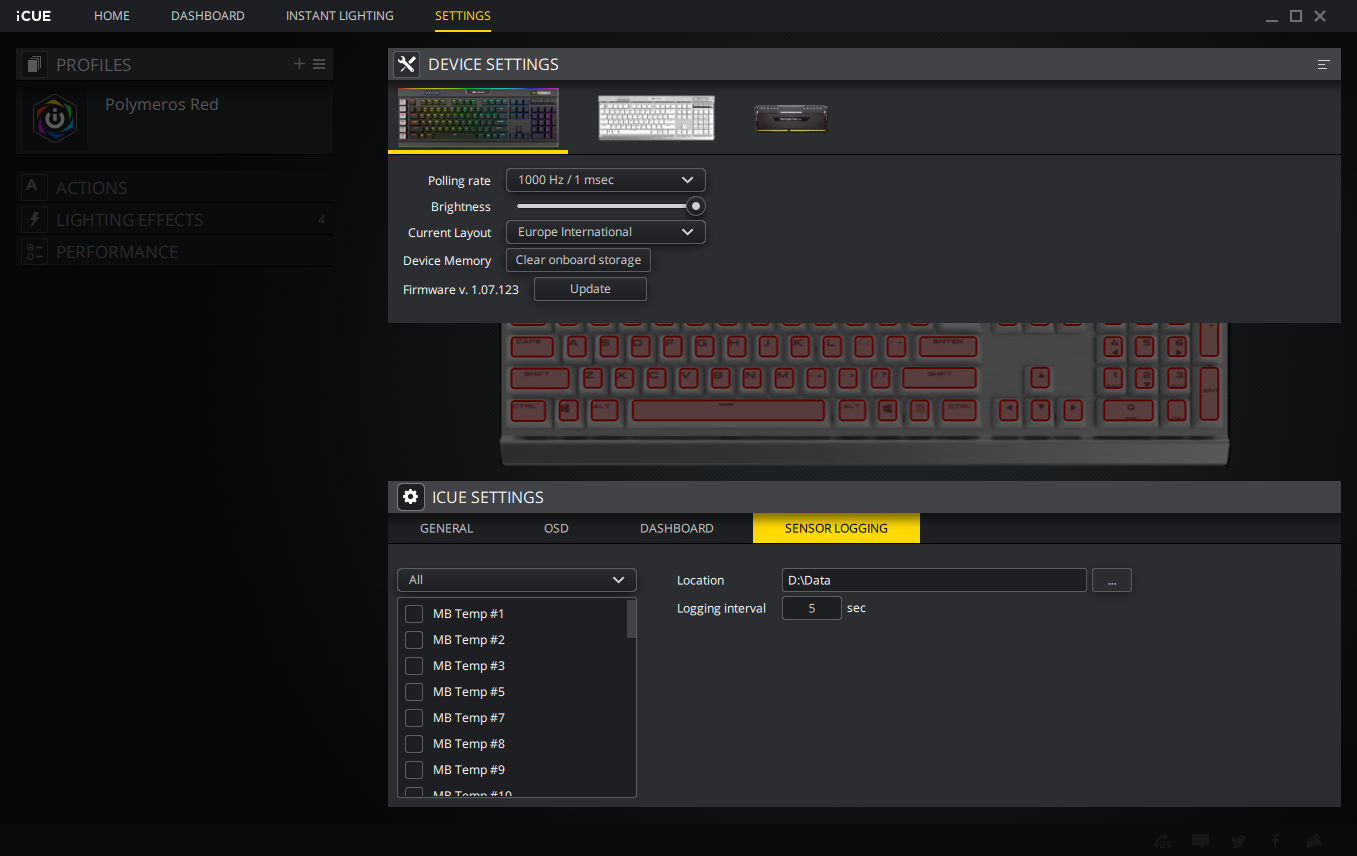This screenshot has width=1357, height=856.
Task: Check the MB Temp #3 checkbox
Action: coord(414,666)
